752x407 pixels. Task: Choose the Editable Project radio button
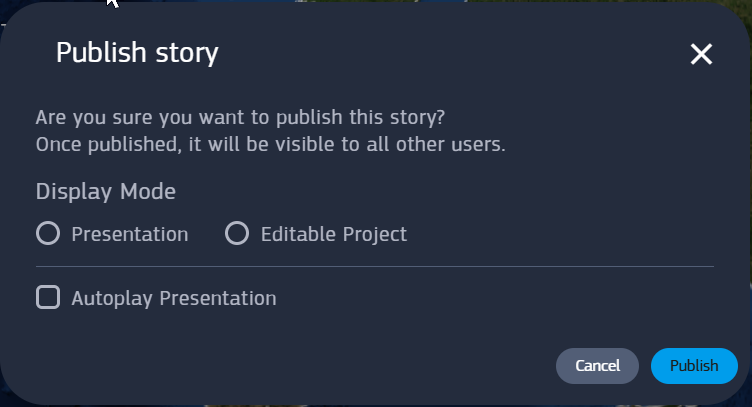click(237, 234)
